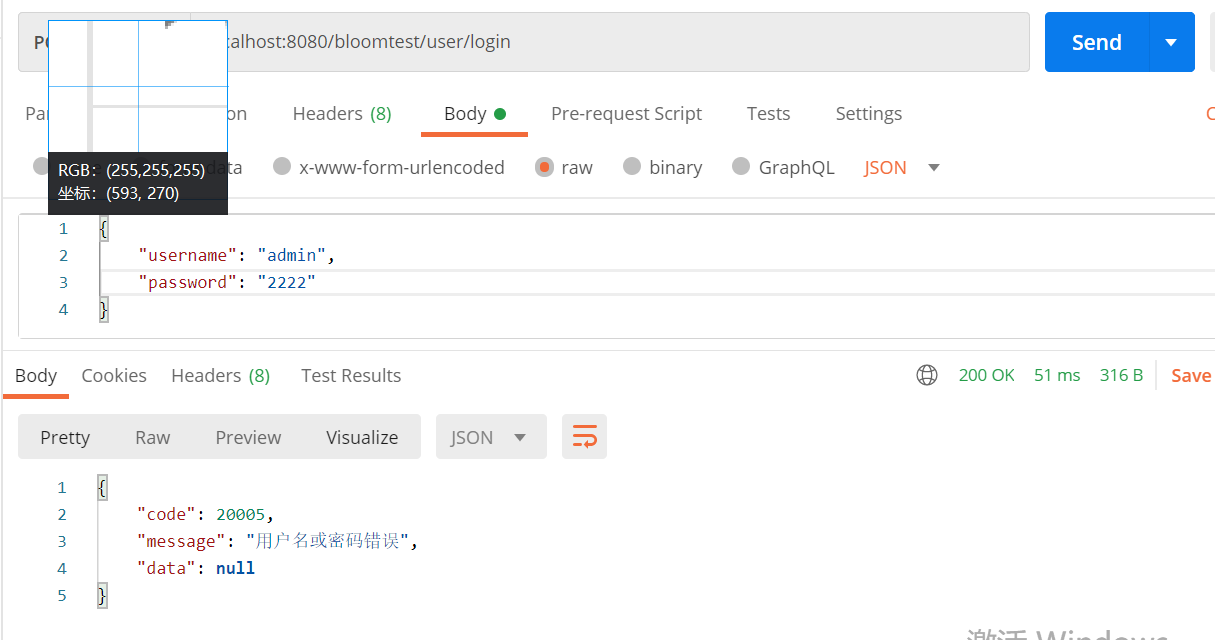Switch response view to Raw
This screenshot has height=640, width=1215.
tap(152, 437)
